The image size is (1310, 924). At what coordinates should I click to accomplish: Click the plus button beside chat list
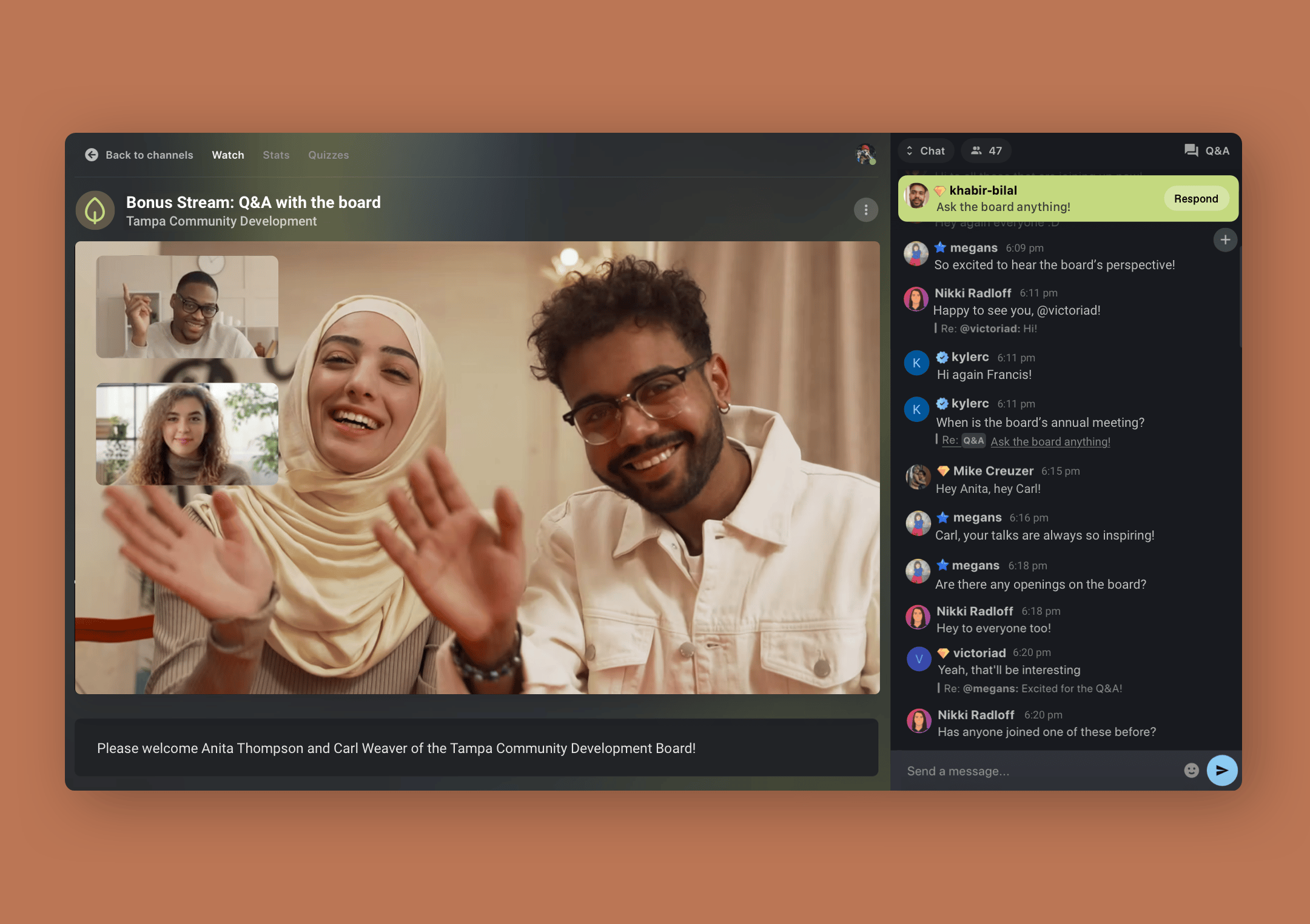pyautogui.click(x=1225, y=239)
